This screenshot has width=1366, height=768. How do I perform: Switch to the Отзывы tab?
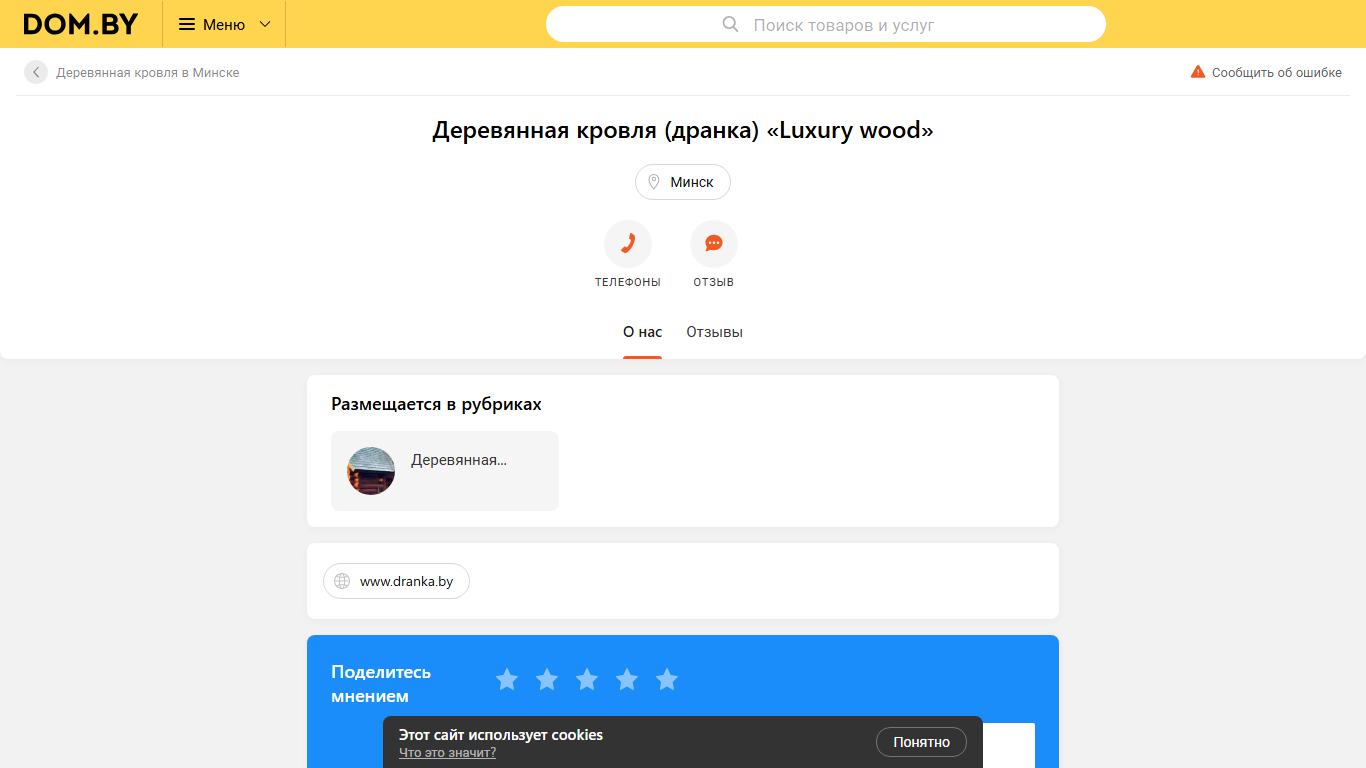[x=714, y=332]
